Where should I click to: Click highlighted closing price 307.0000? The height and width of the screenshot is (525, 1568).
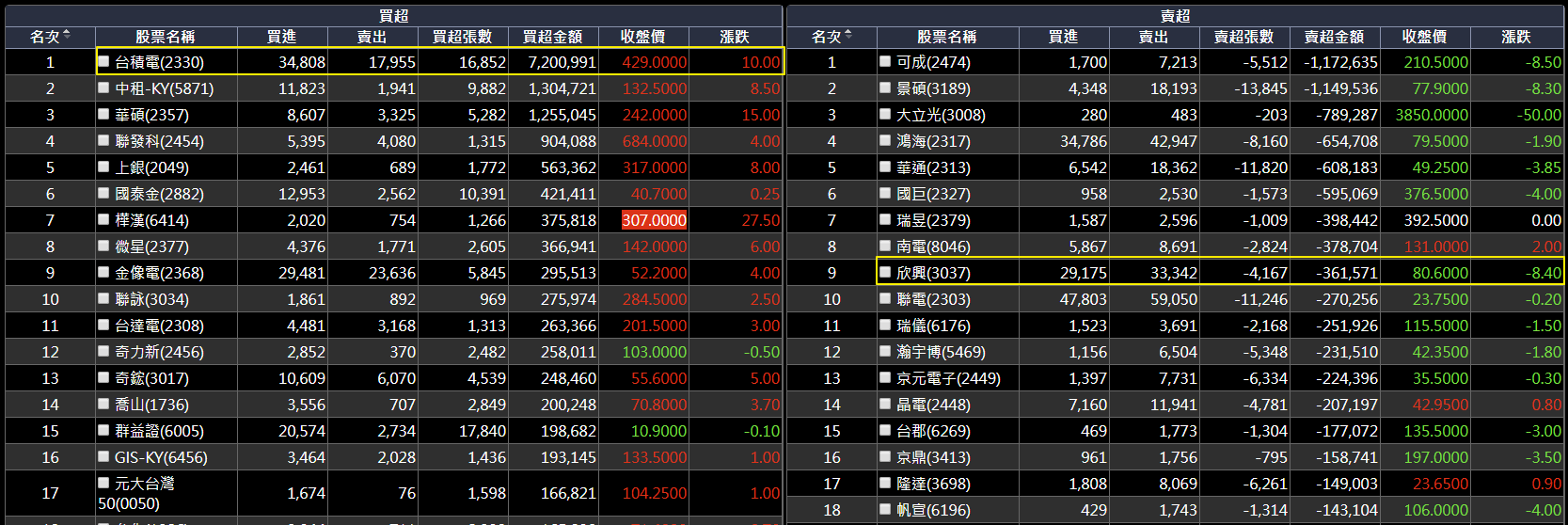tap(655, 220)
